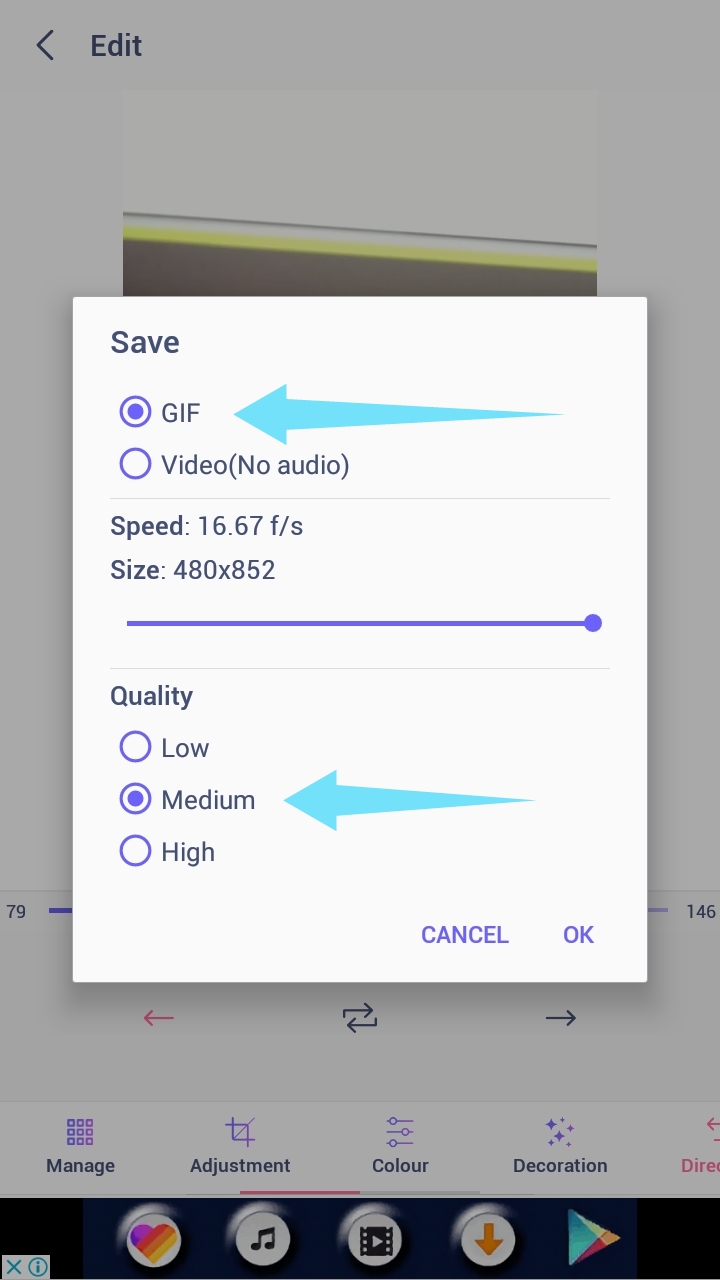This screenshot has height=1280, width=720.
Task: Tap the back arrow next to Edit
Action: [x=45, y=46]
